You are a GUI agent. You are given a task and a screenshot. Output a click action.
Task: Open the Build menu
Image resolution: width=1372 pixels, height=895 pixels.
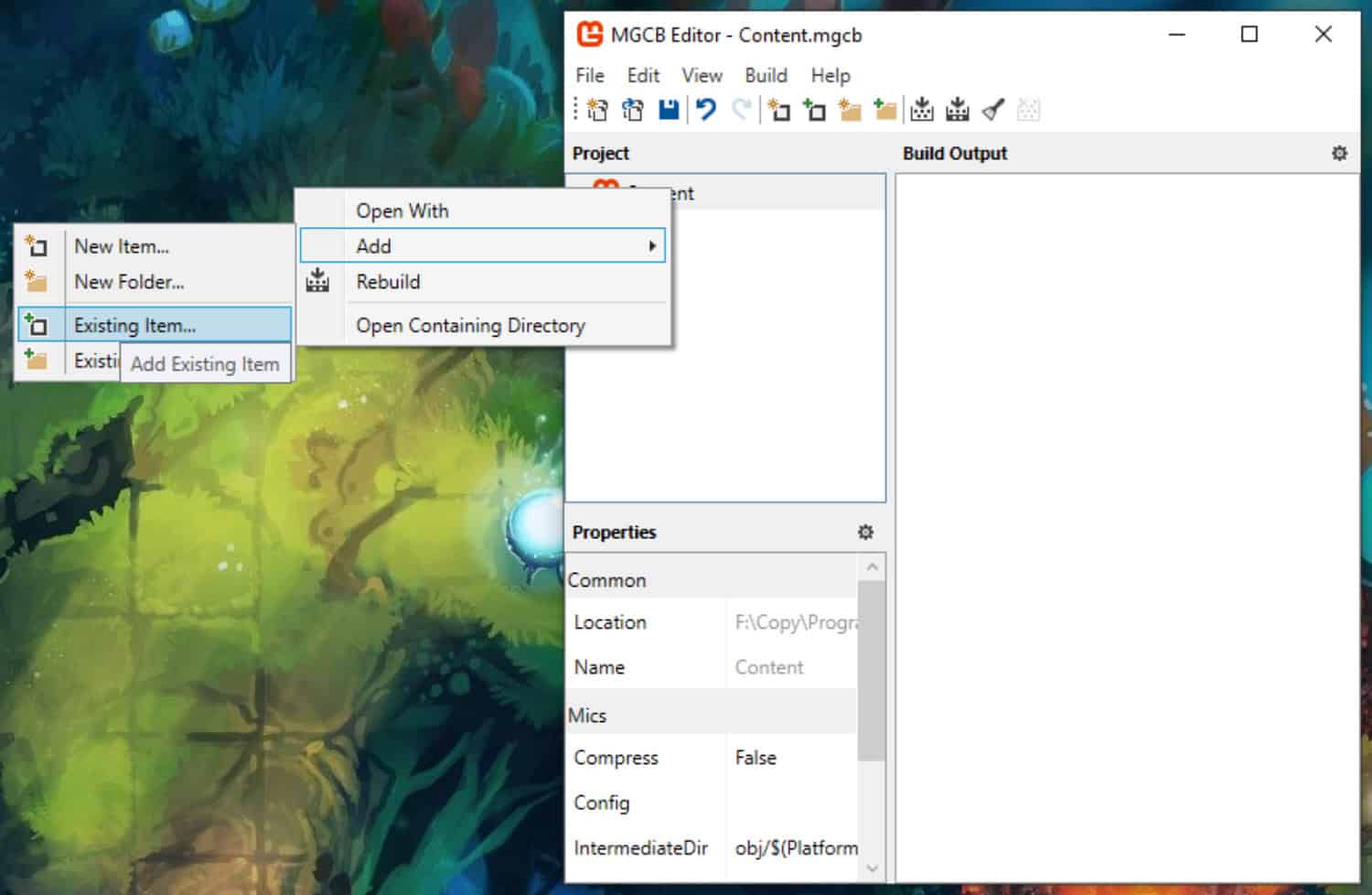766,75
